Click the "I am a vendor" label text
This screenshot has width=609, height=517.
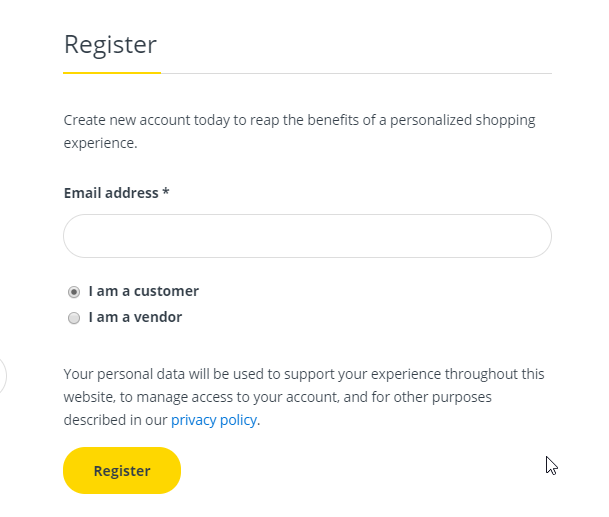[x=135, y=317]
